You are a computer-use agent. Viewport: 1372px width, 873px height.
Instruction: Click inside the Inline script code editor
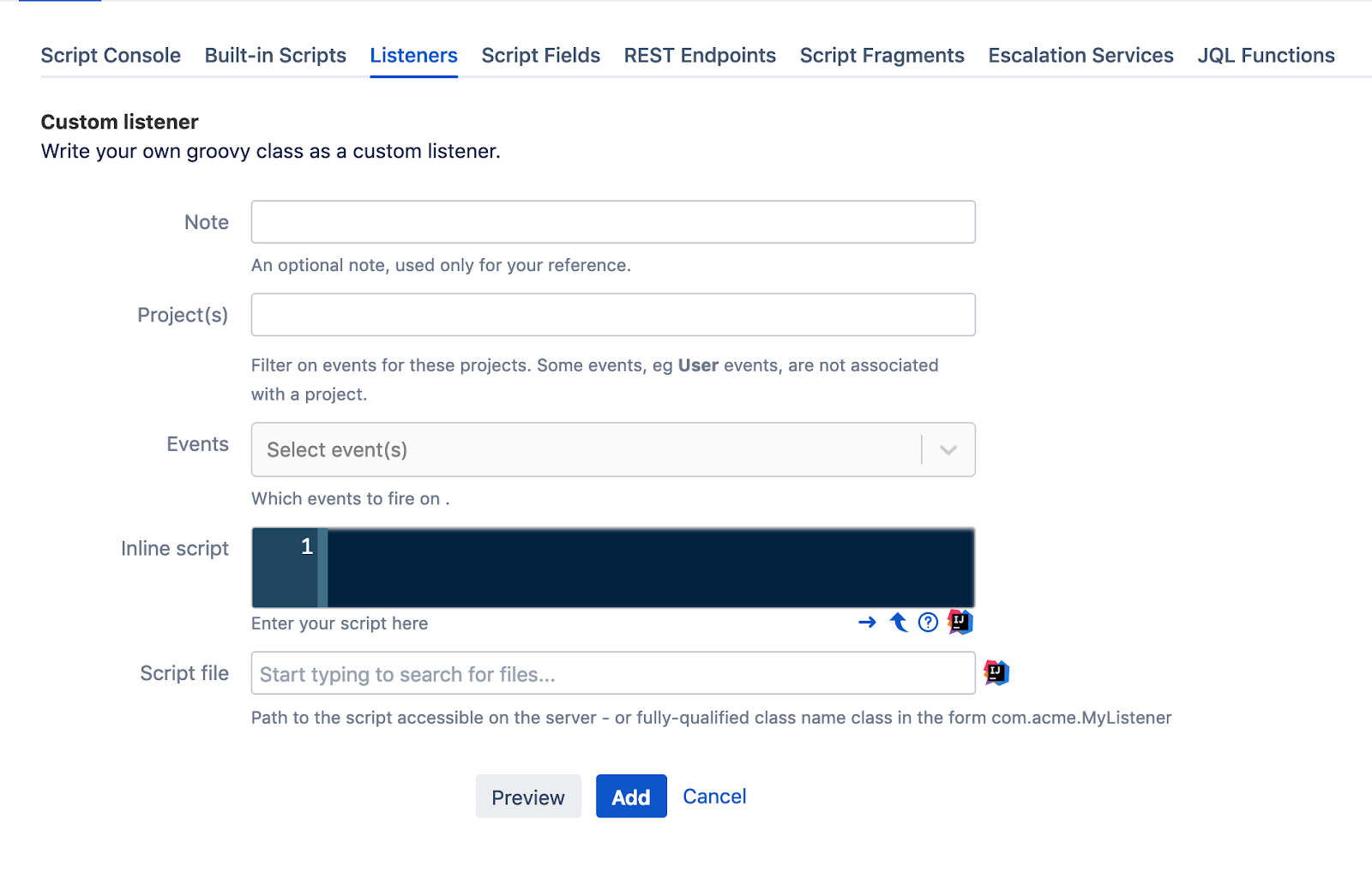pos(651,568)
